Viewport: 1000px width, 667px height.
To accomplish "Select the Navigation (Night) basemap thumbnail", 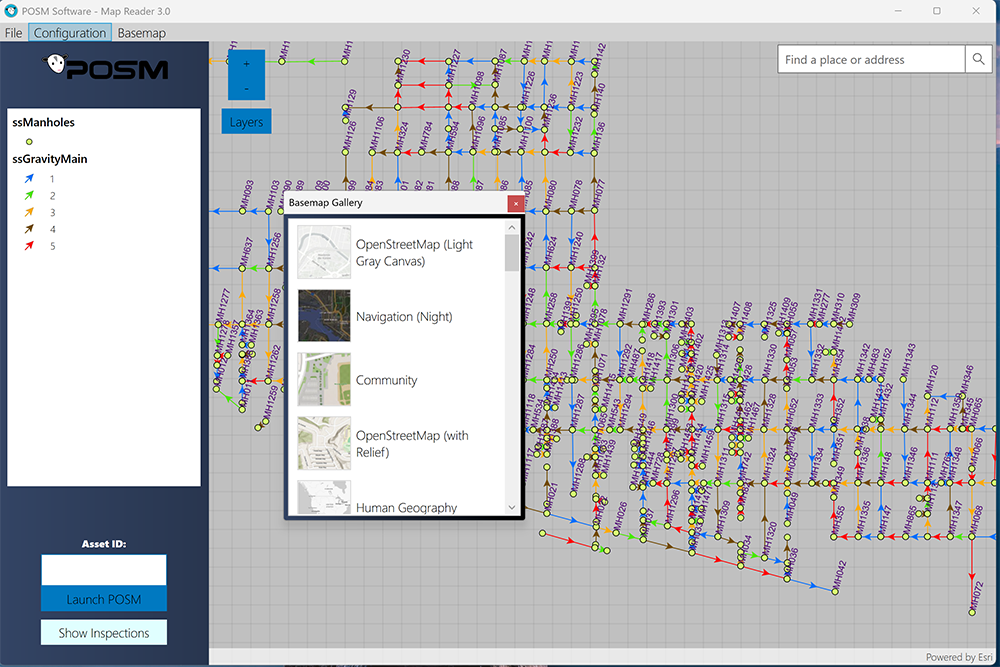I will (x=324, y=316).
